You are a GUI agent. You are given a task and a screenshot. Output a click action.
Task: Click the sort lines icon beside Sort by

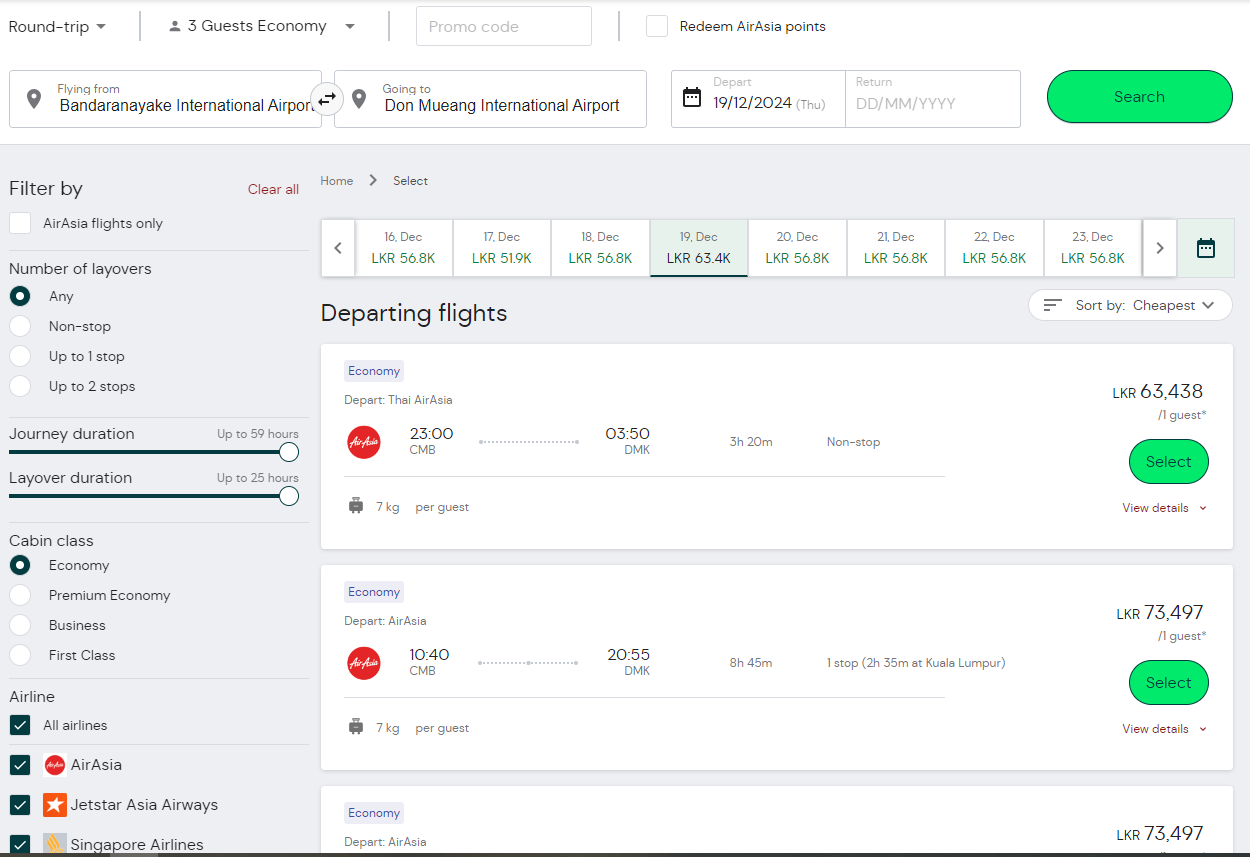(1052, 305)
